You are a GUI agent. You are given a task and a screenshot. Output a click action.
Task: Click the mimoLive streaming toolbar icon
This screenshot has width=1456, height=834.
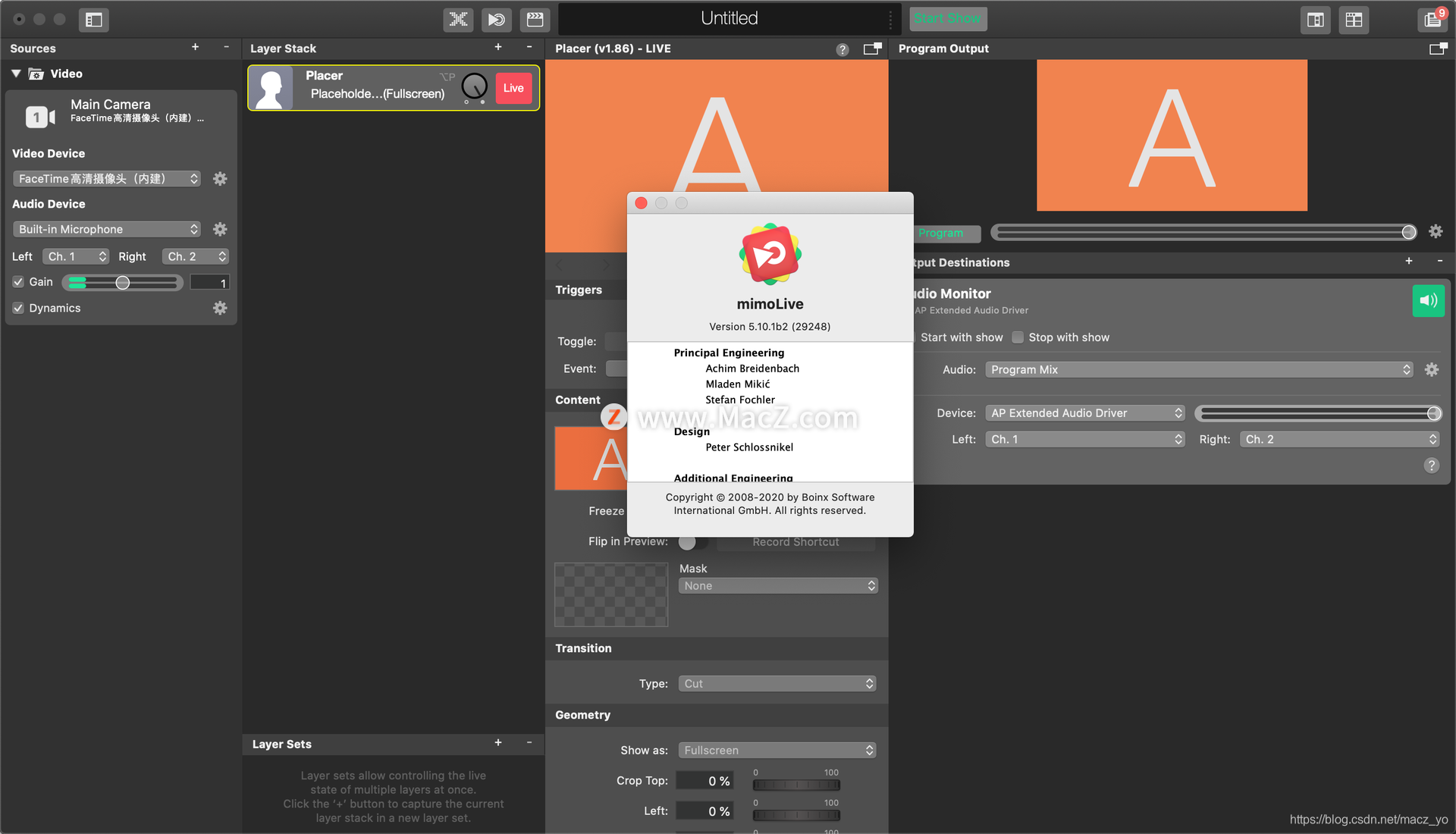click(497, 20)
